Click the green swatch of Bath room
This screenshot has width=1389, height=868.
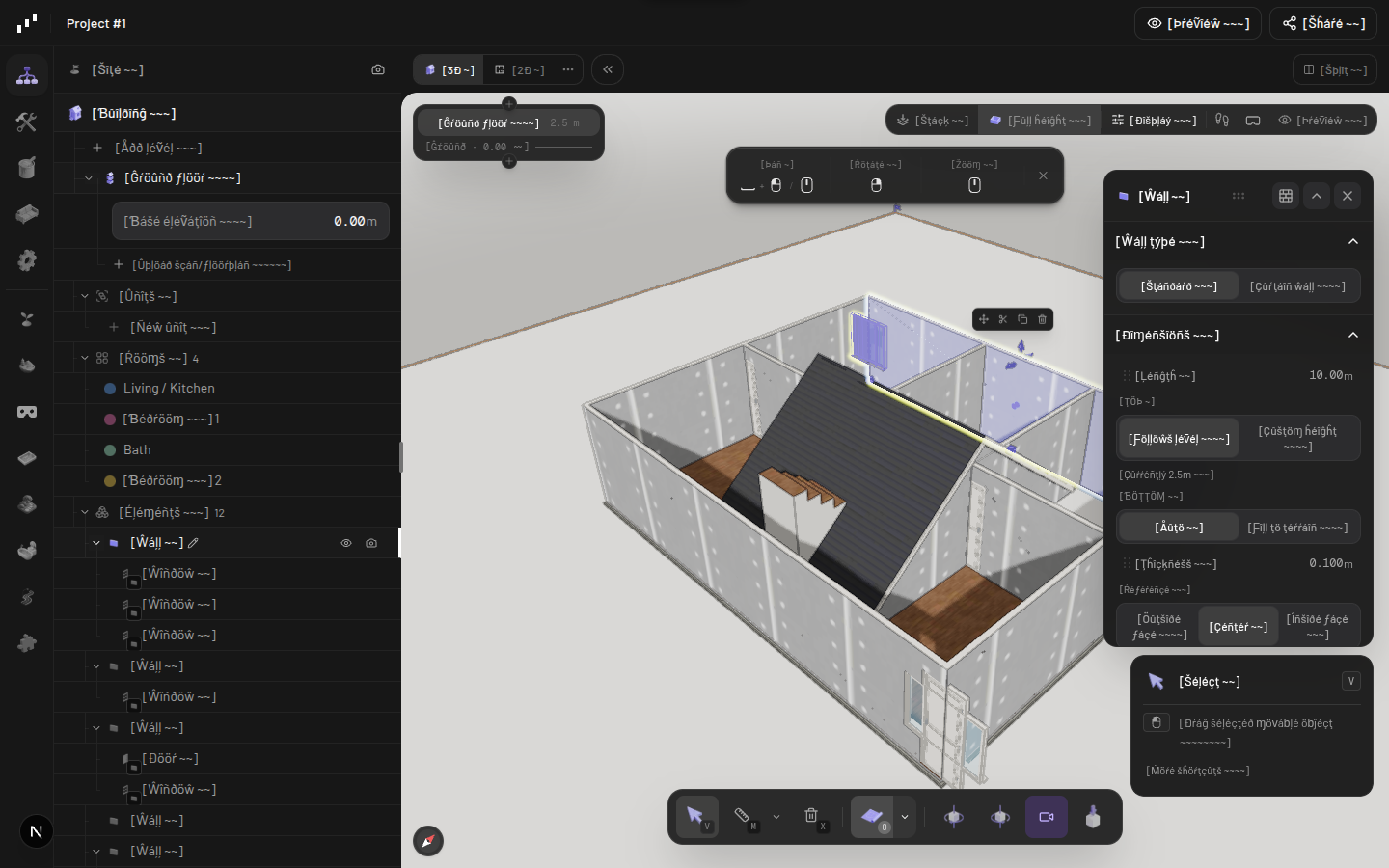click(x=110, y=450)
